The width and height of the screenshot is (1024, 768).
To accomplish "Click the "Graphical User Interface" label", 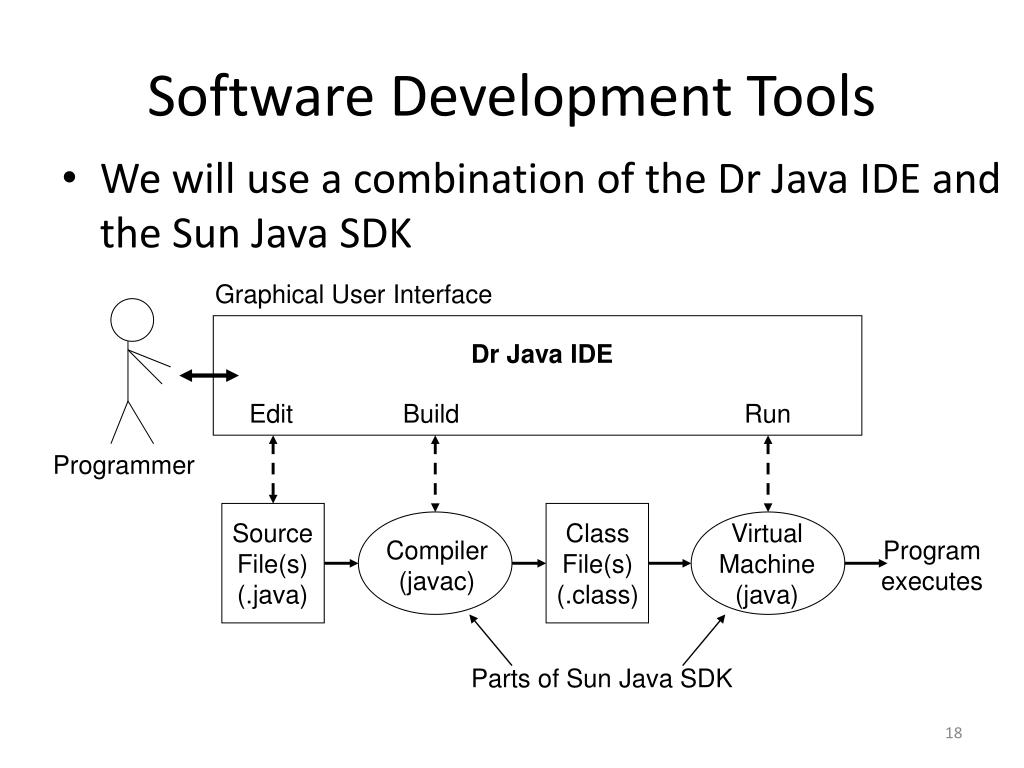I will pyautogui.click(x=353, y=295).
